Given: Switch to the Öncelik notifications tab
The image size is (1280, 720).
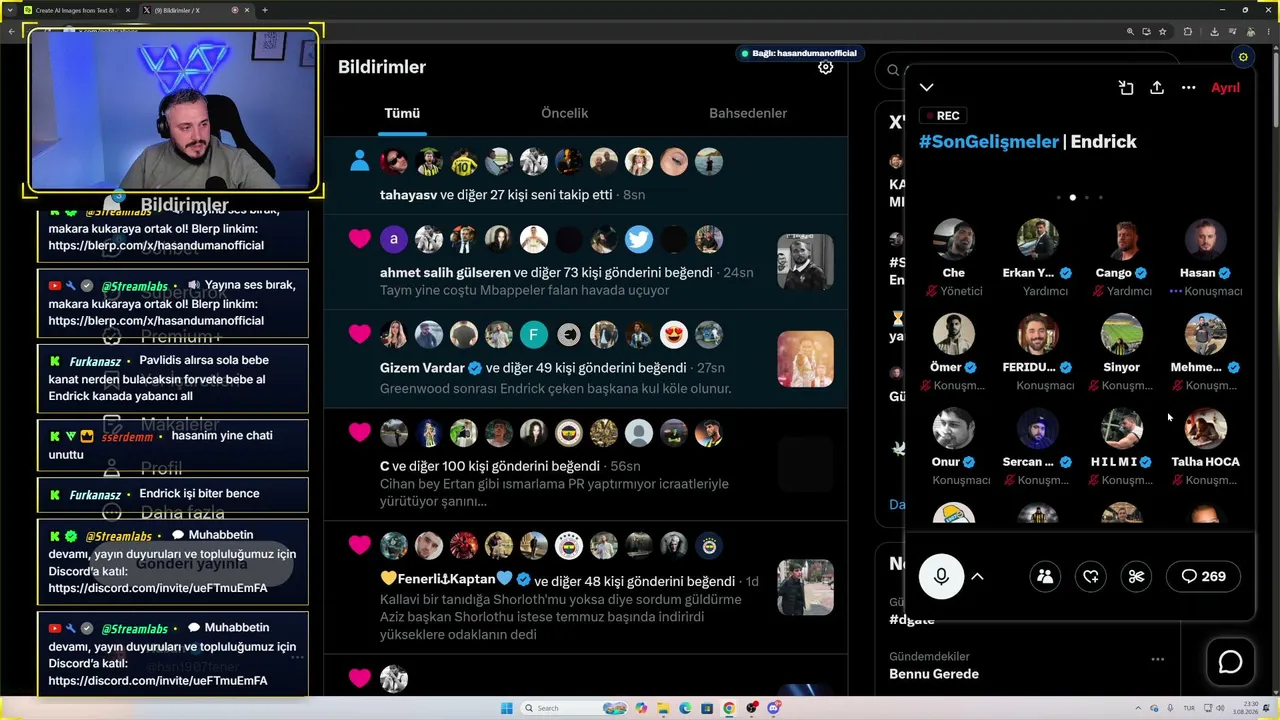Looking at the screenshot, I should [564, 113].
